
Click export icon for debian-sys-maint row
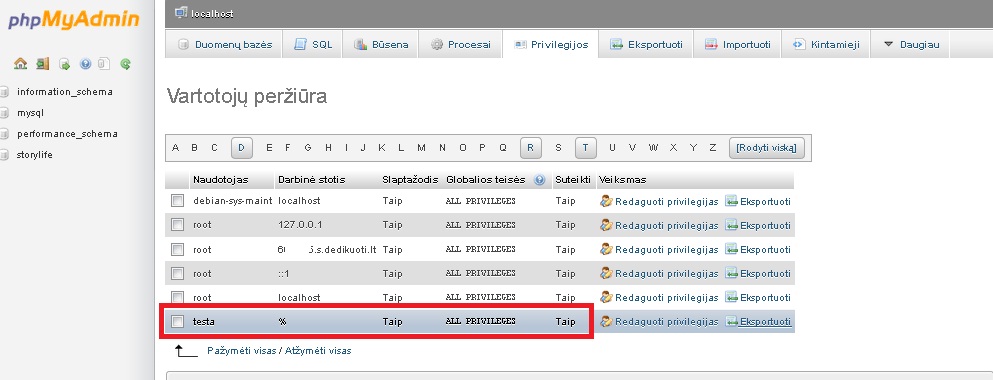pyautogui.click(x=731, y=201)
